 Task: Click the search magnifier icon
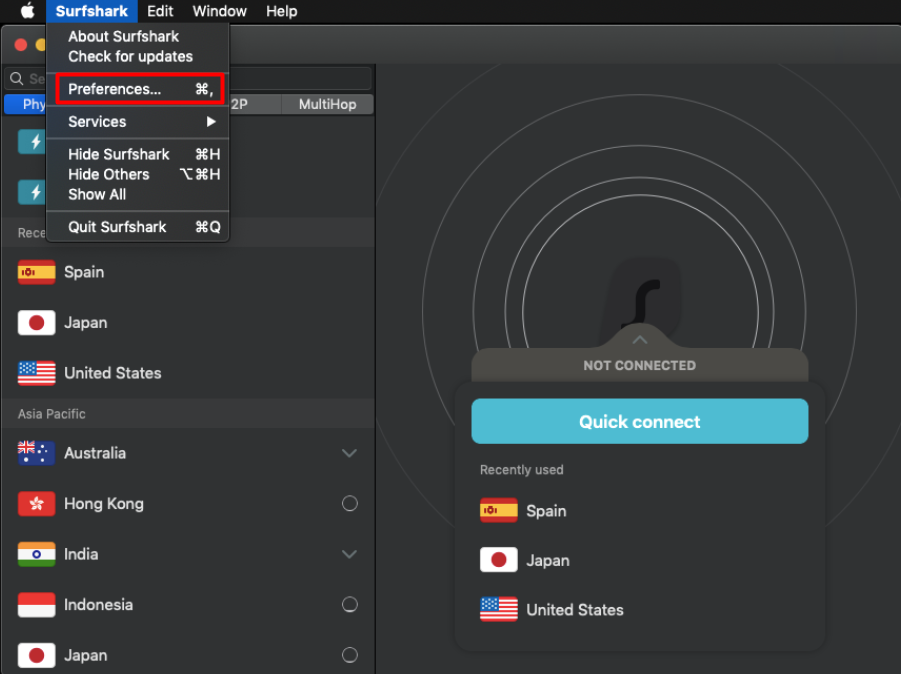coord(17,78)
